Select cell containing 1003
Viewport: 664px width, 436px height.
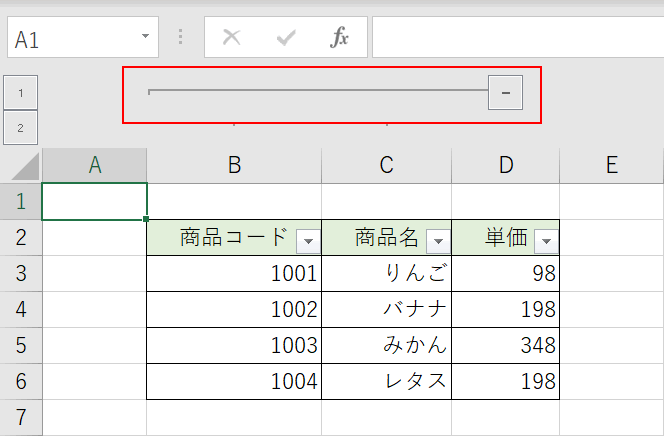[x=234, y=345]
